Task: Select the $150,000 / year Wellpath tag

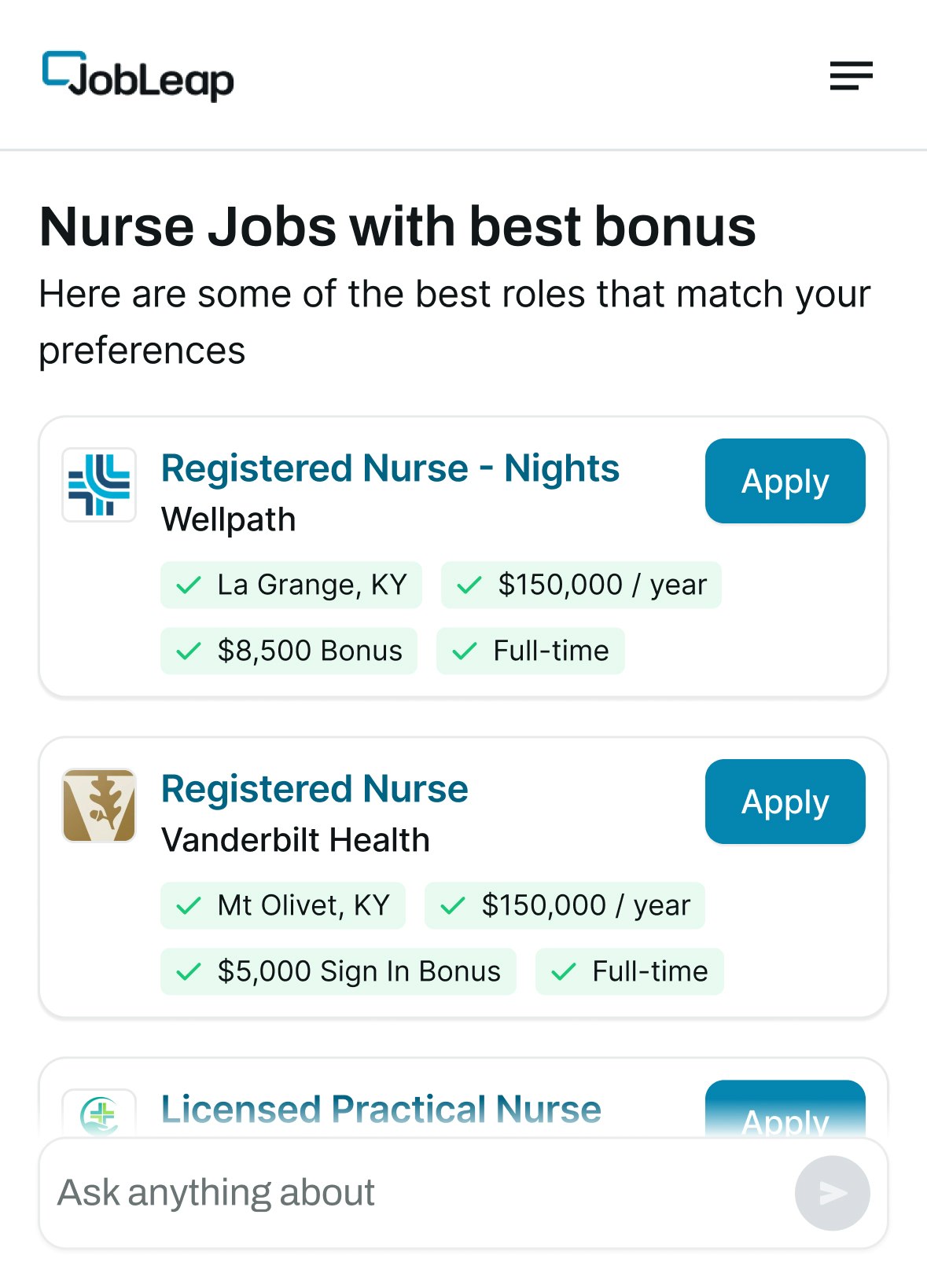Action: [581, 585]
